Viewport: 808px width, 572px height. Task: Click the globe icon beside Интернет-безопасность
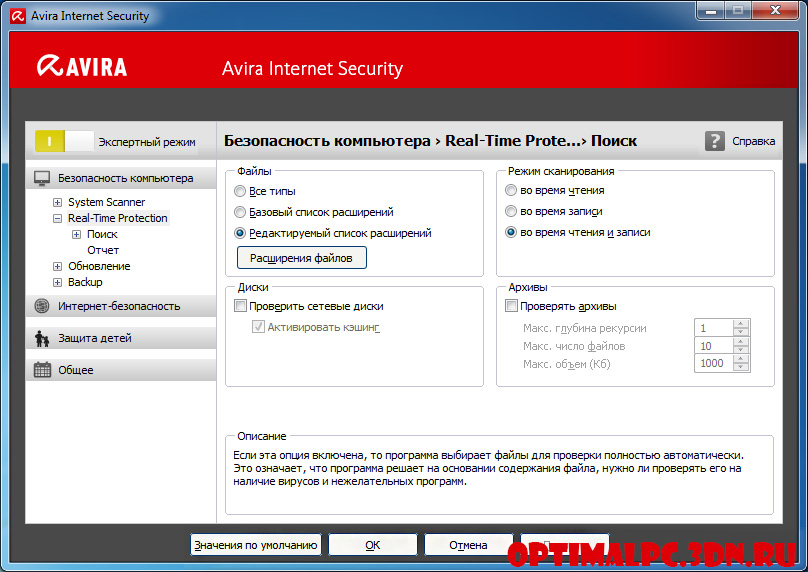[x=42, y=306]
